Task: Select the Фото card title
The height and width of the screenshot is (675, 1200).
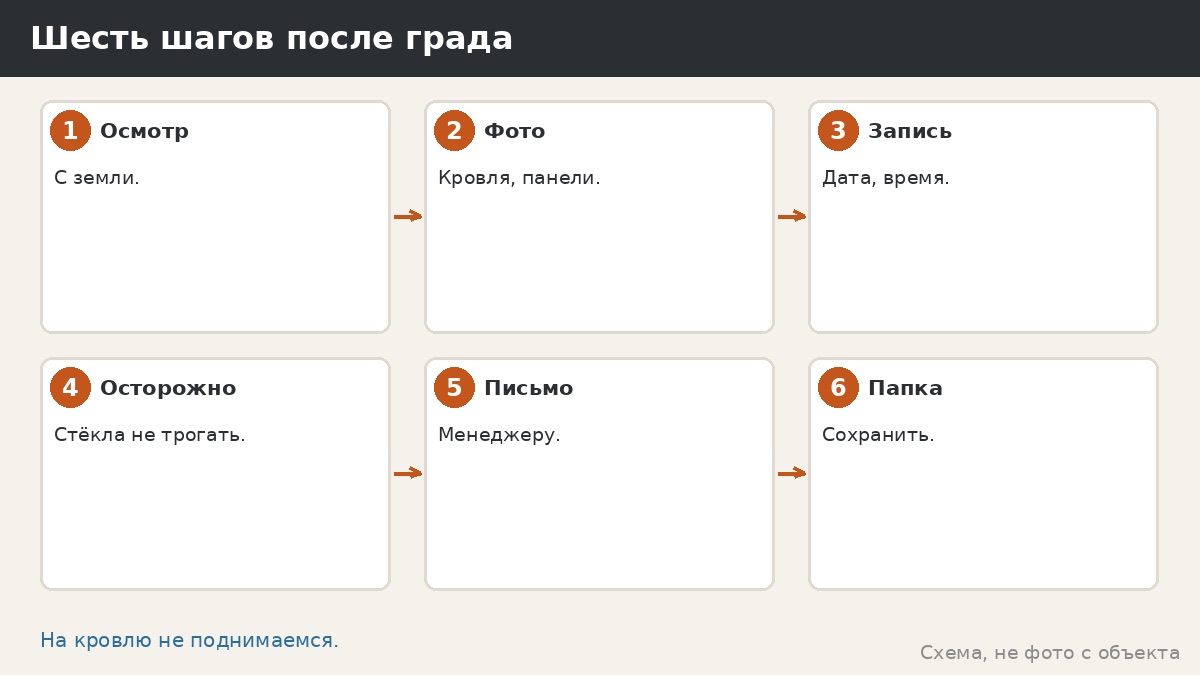Action: tap(514, 131)
